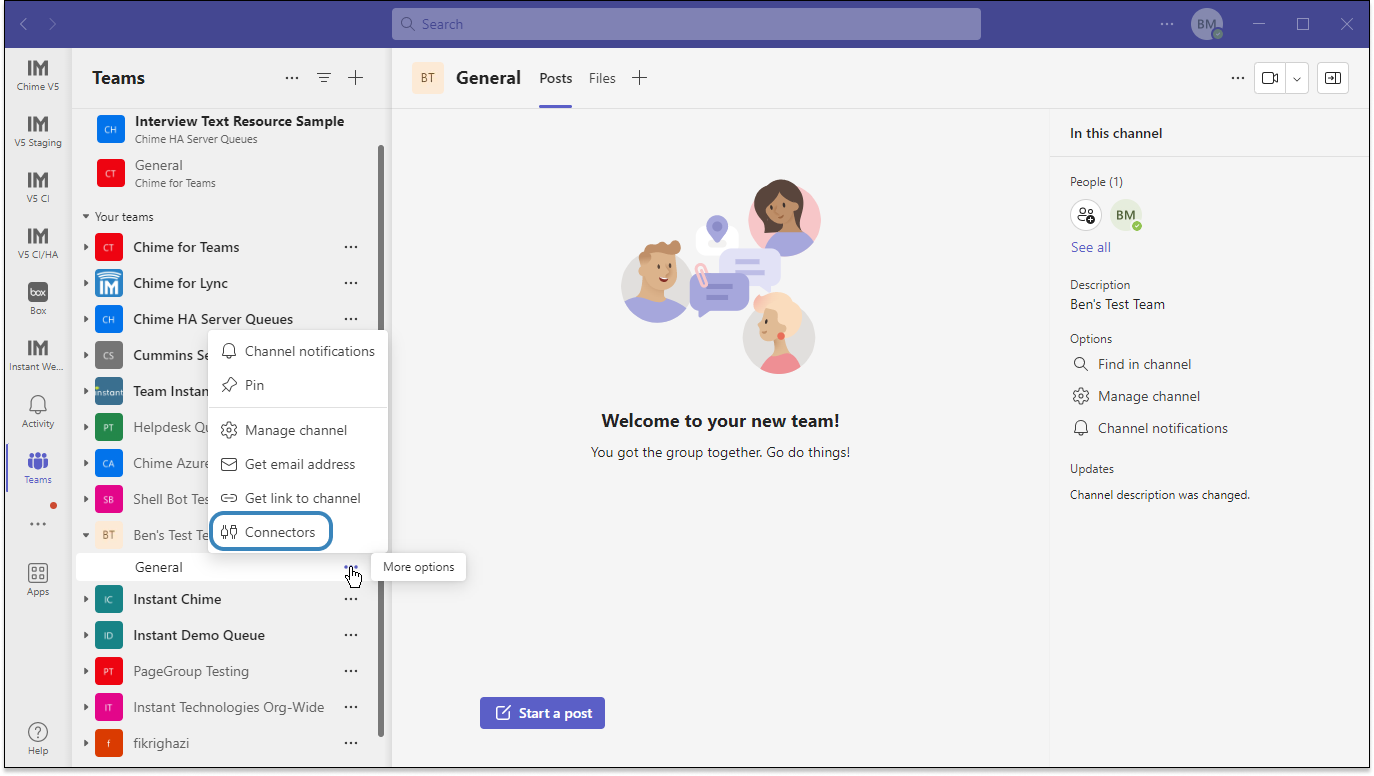1374x776 pixels.
Task: Open more options in the Teams header
Action: (292, 78)
